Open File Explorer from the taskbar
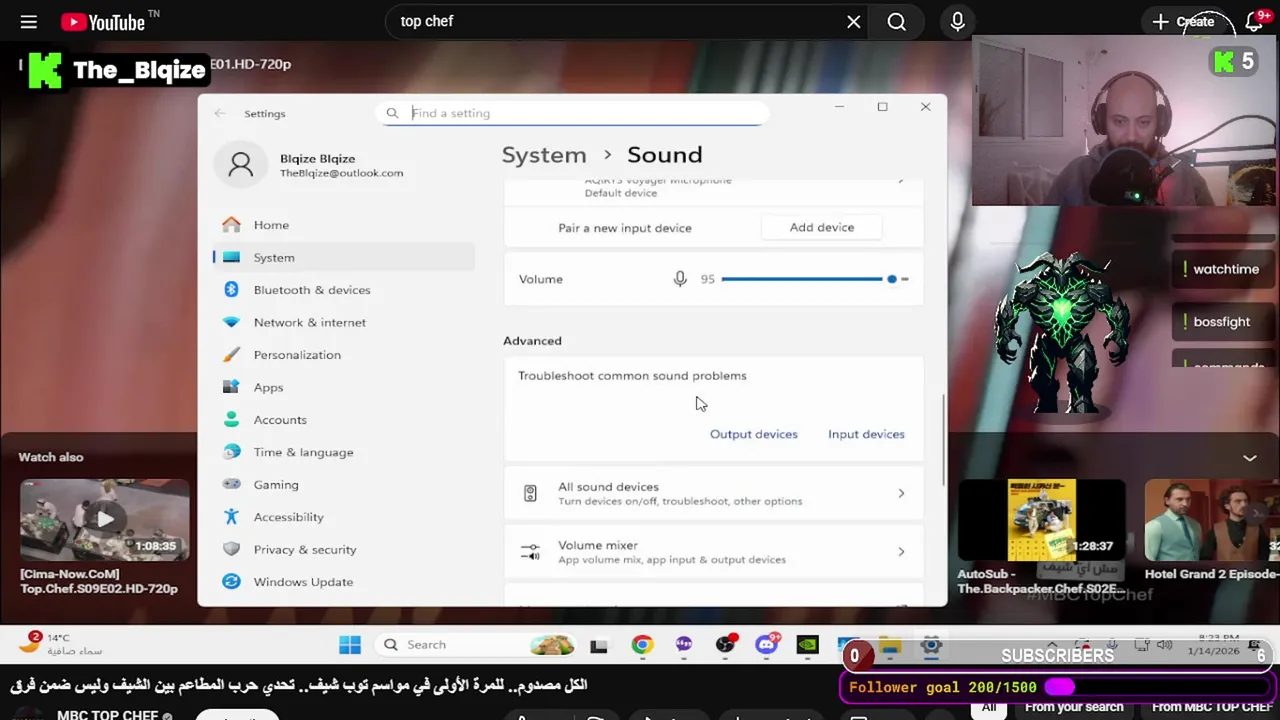This screenshot has width=1280, height=720. pyautogui.click(x=890, y=645)
